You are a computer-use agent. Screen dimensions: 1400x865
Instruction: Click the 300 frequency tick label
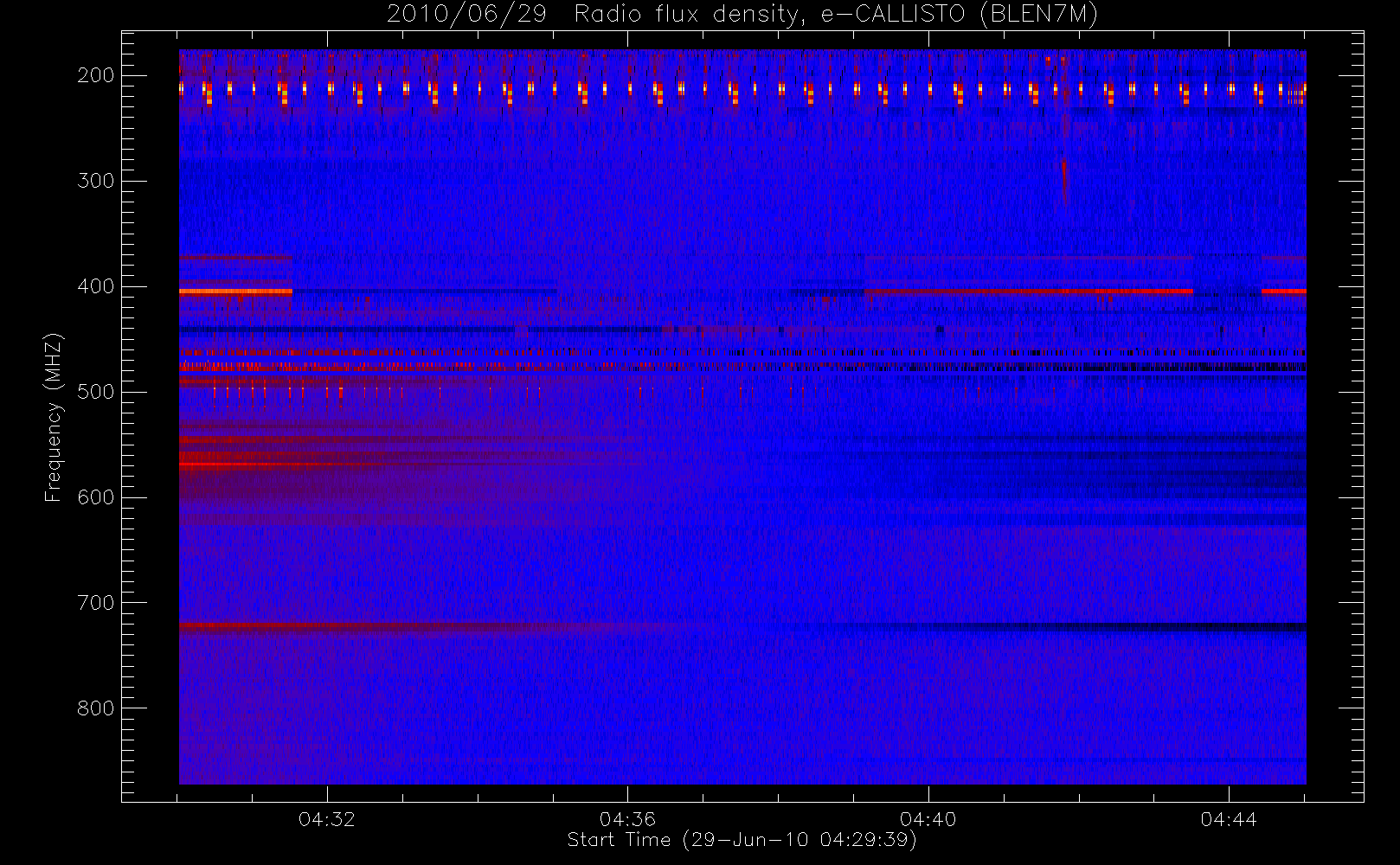click(96, 181)
